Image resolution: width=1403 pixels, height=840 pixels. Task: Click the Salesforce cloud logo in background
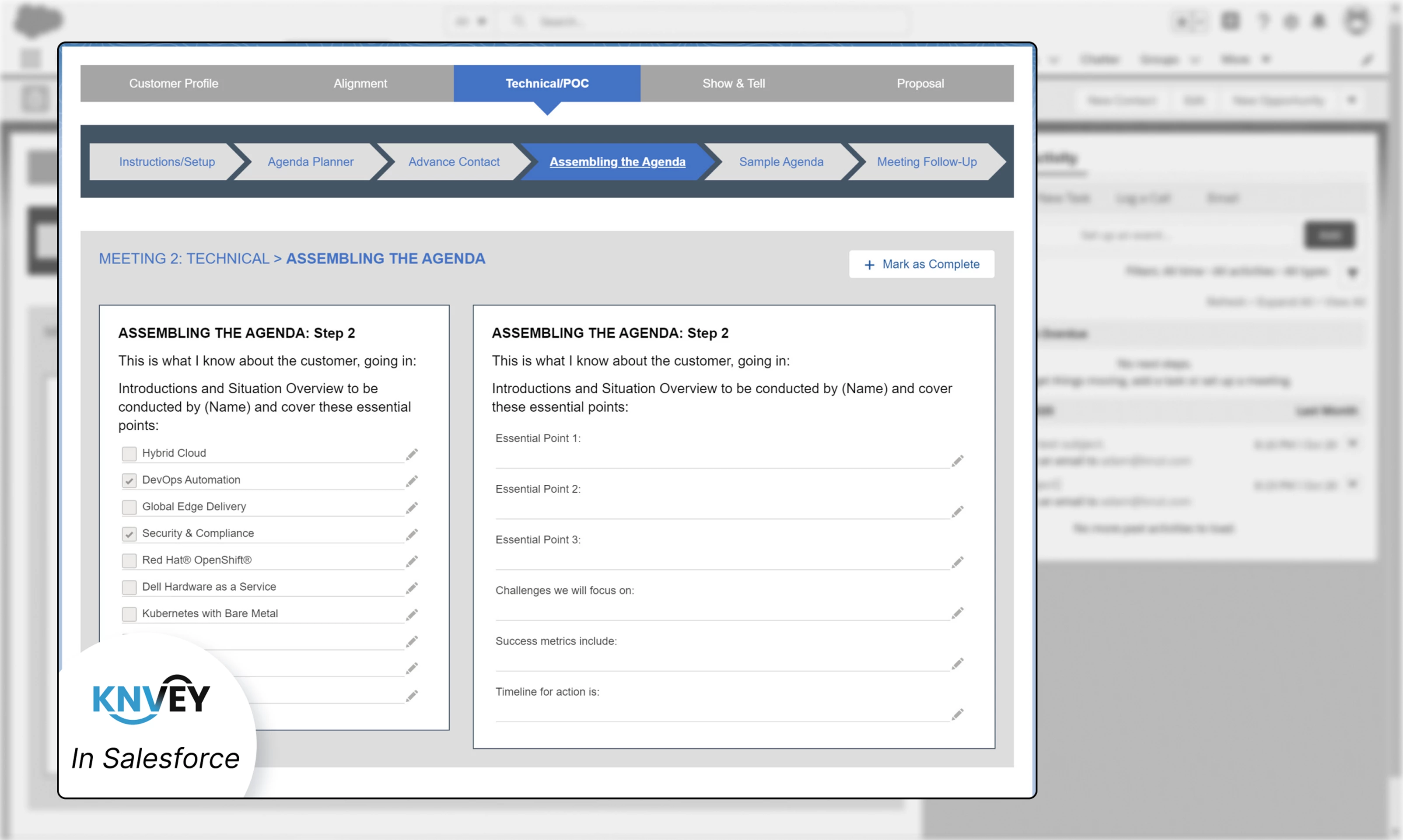38,21
